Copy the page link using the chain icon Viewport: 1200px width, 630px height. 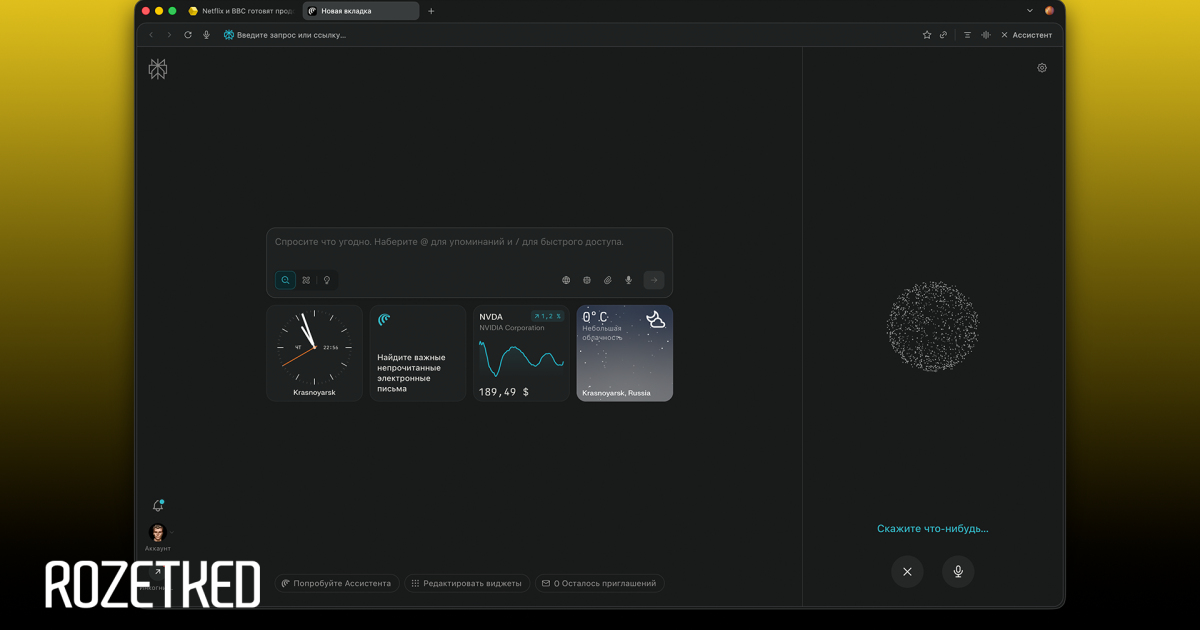point(943,35)
